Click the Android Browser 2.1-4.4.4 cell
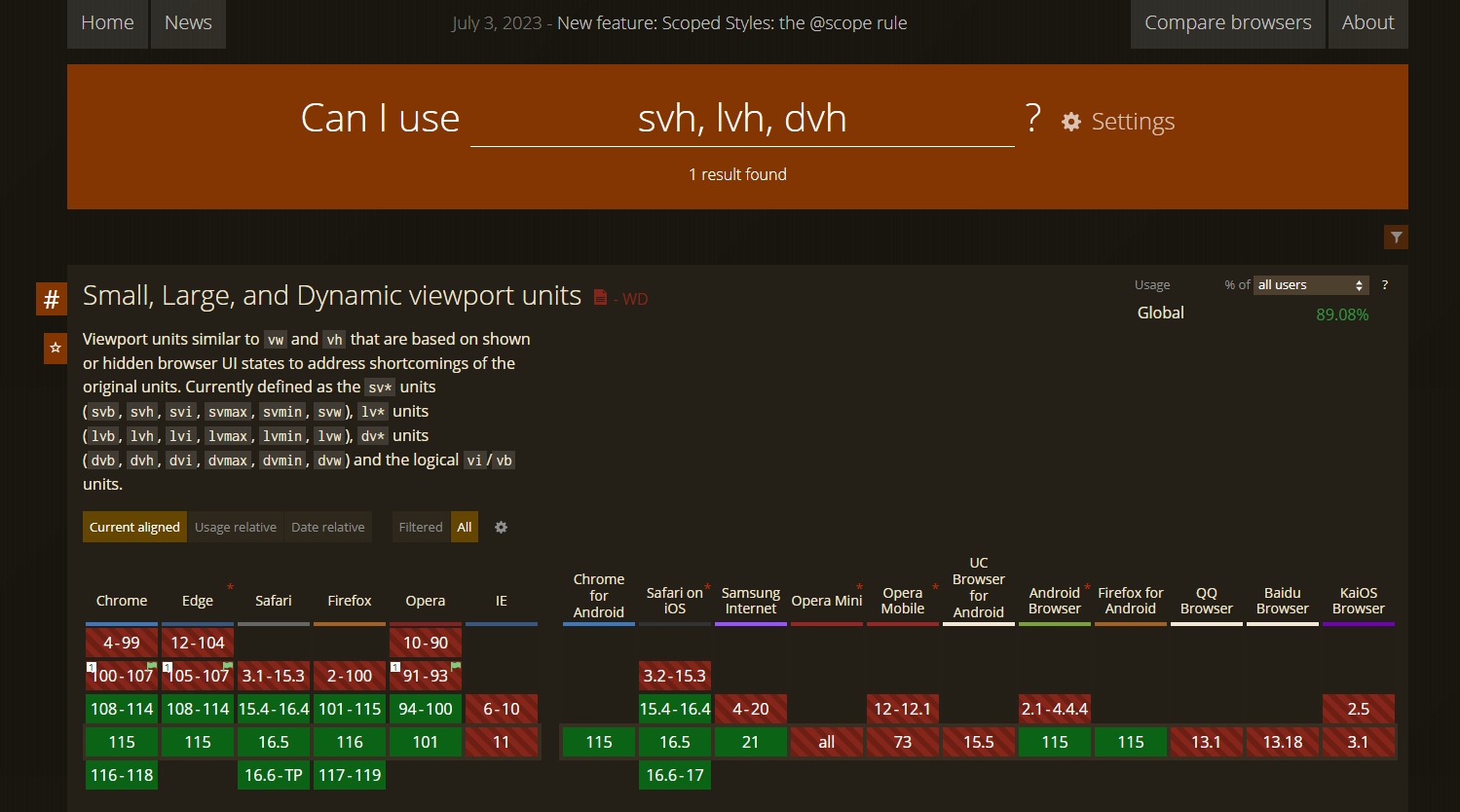The image size is (1460, 812). [1055, 709]
